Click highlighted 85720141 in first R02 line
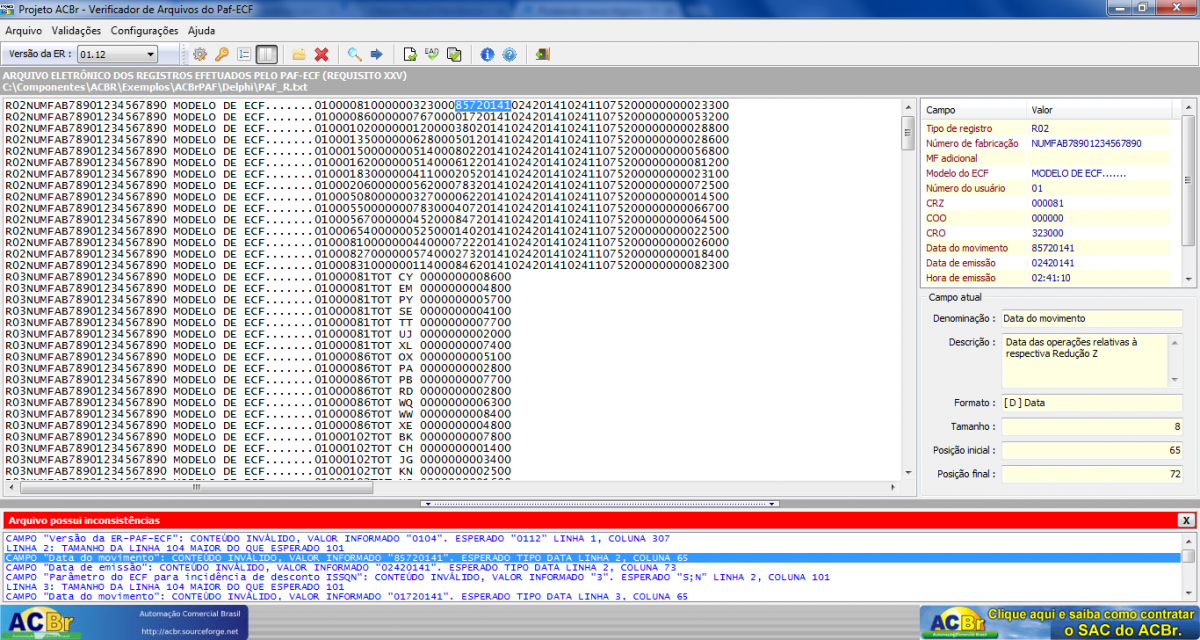The width and height of the screenshot is (1200, 640). pos(483,105)
